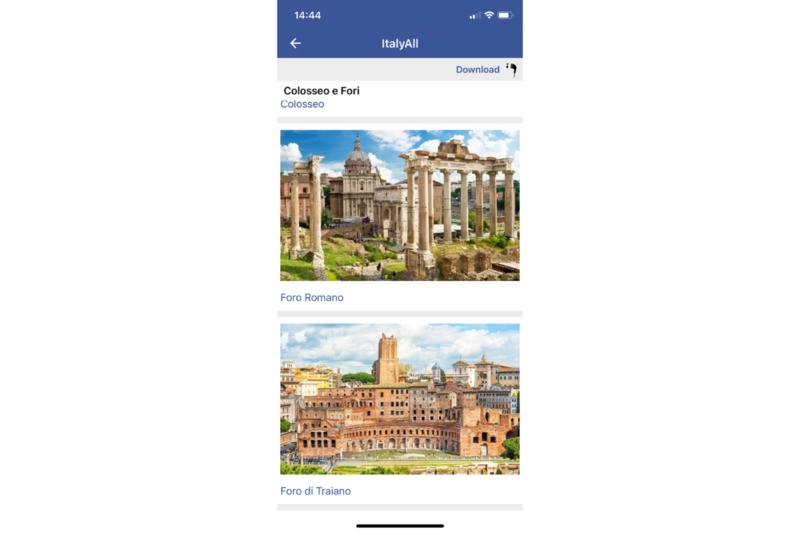Tap the cellular signal bars icon

pos(474,15)
